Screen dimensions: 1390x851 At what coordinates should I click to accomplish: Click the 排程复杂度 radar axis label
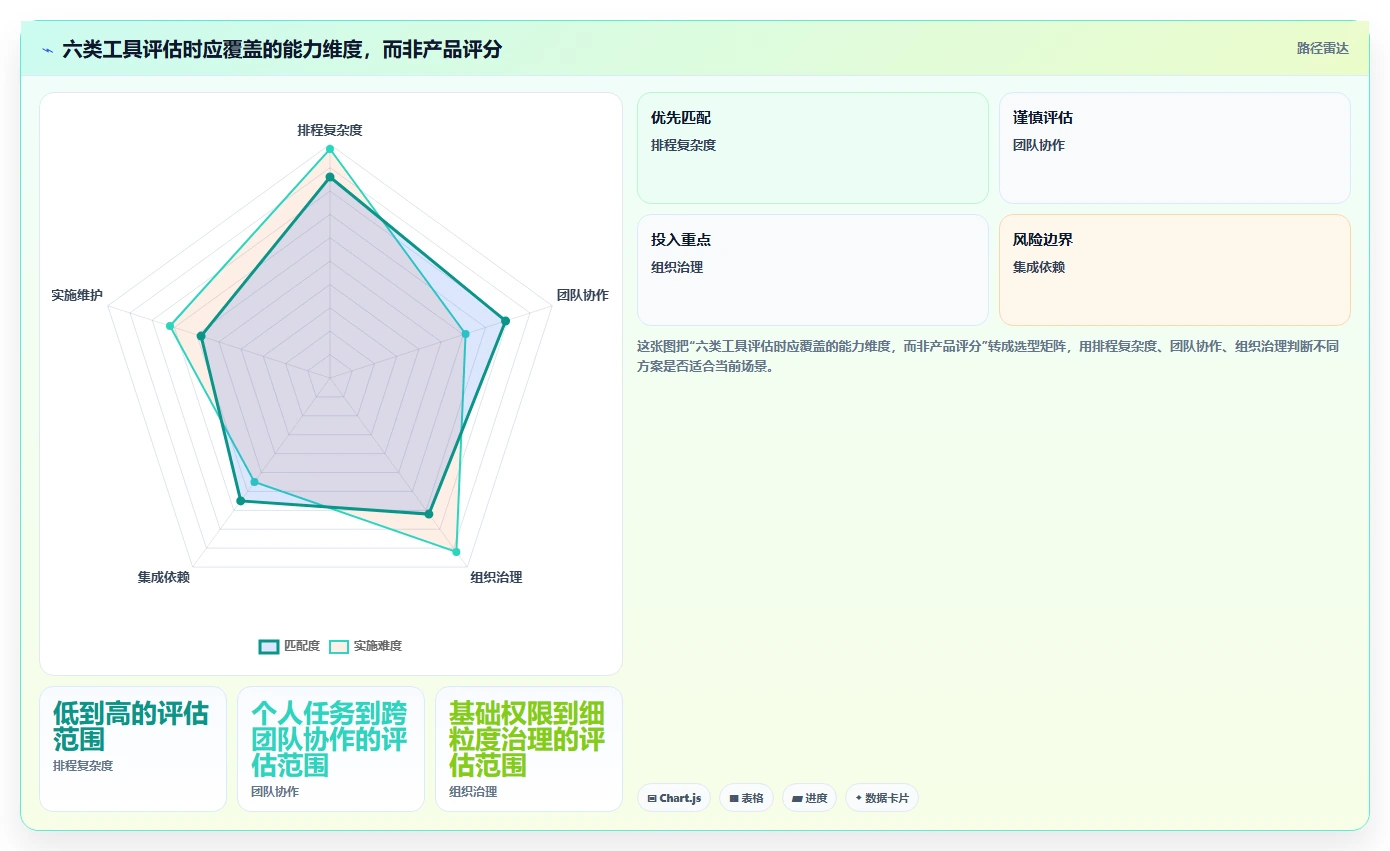click(329, 130)
